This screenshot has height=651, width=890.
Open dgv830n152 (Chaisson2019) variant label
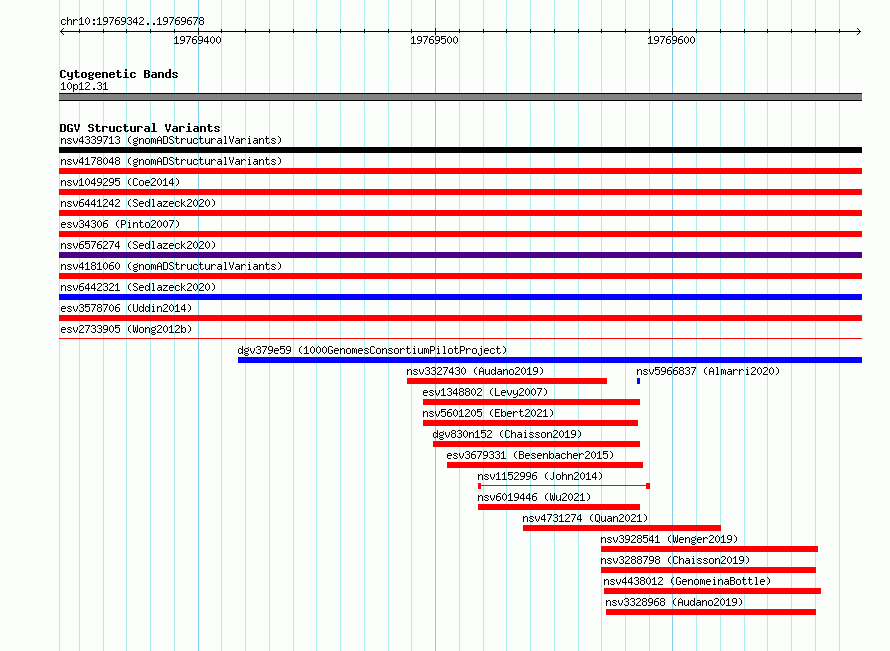507,434
